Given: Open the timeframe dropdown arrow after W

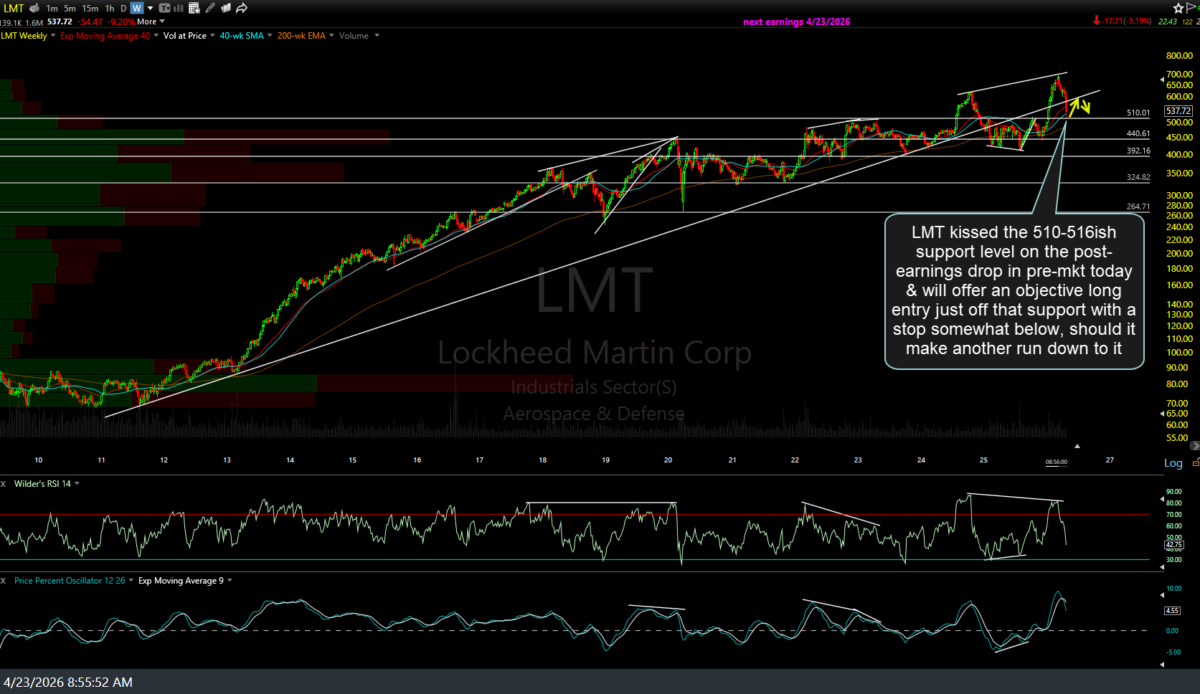Looking at the screenshot, I should [x=150, y=8].
